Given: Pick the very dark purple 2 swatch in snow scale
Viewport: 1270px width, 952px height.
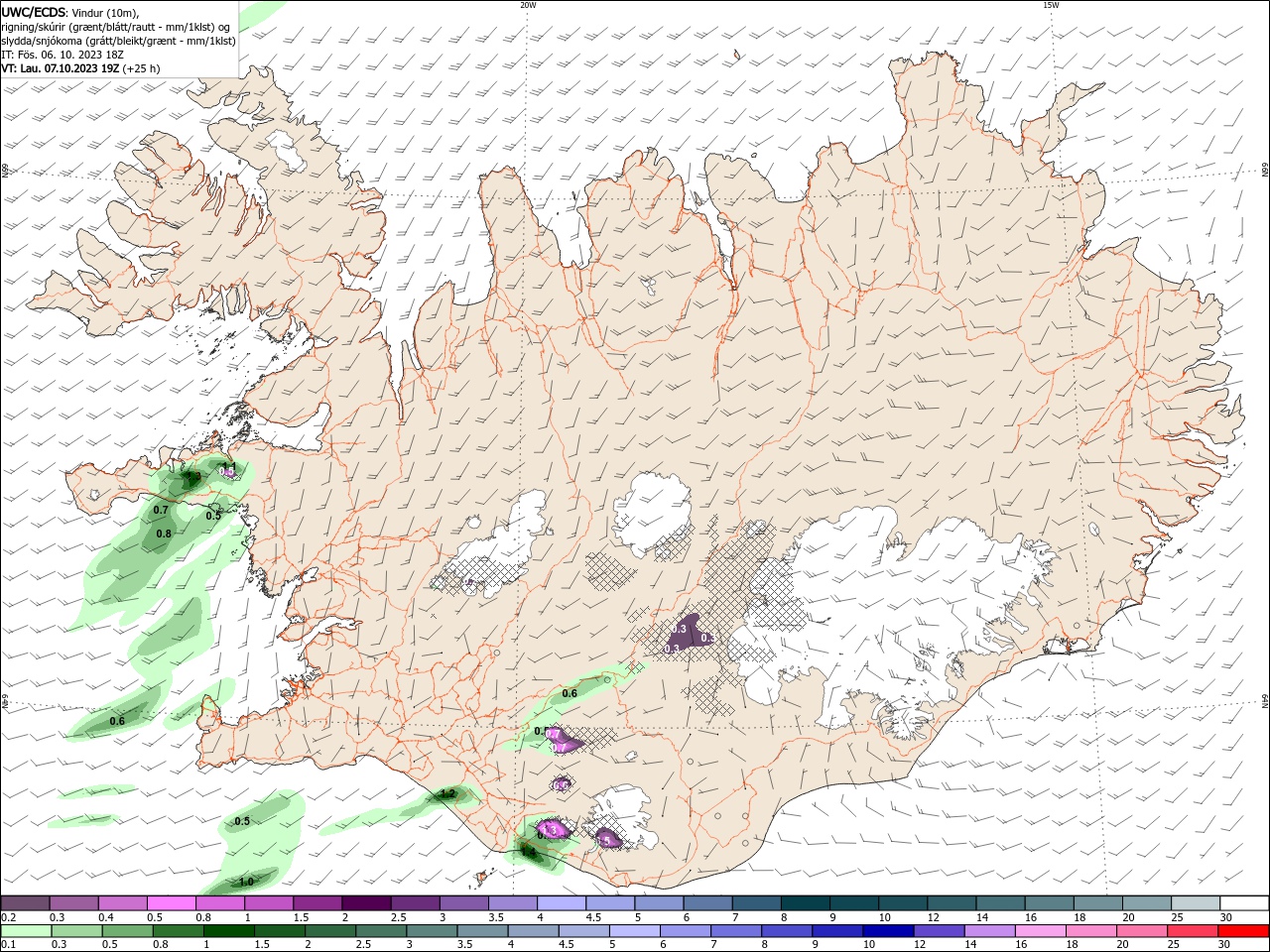Looking at the screenshot, I should pos(365,903).
